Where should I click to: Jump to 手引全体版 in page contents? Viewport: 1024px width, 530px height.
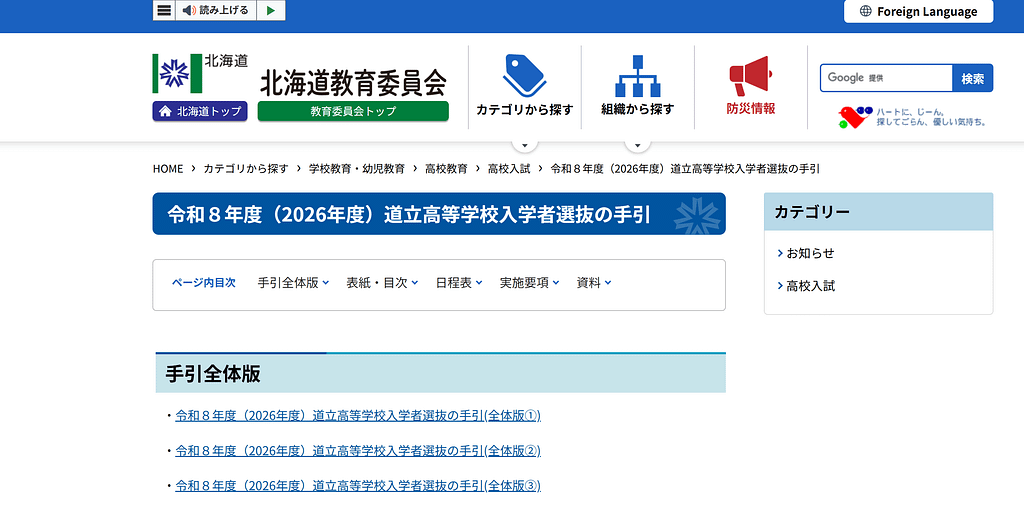point(293,283)
